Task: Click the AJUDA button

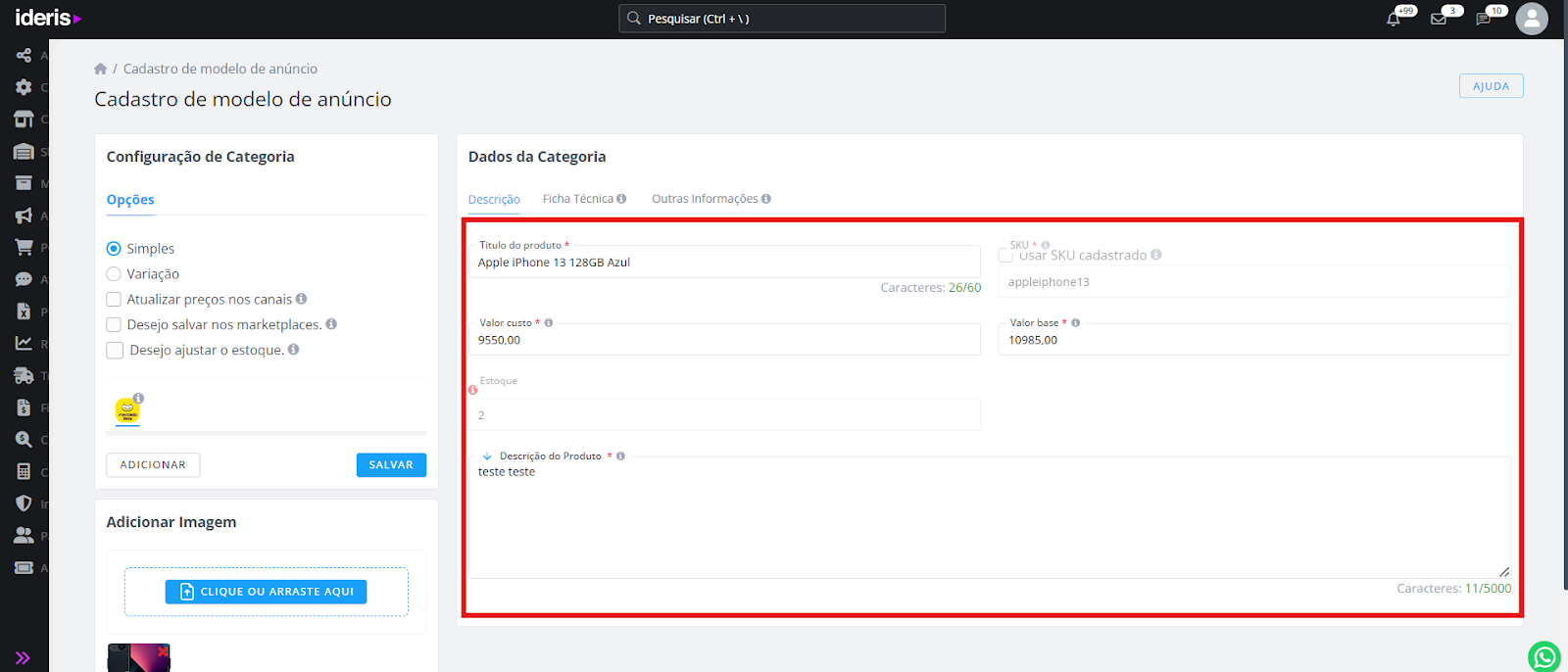Action: pyautogui.click(x=1491, y=86)
